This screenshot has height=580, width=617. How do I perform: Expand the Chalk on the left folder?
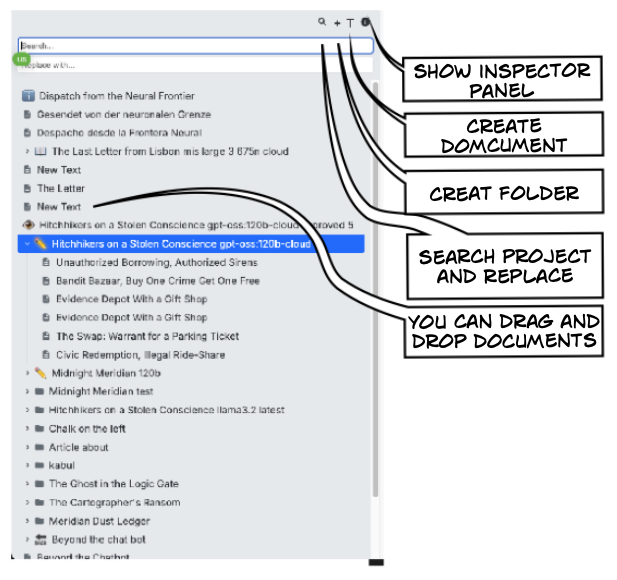click(x=27, y=428)
